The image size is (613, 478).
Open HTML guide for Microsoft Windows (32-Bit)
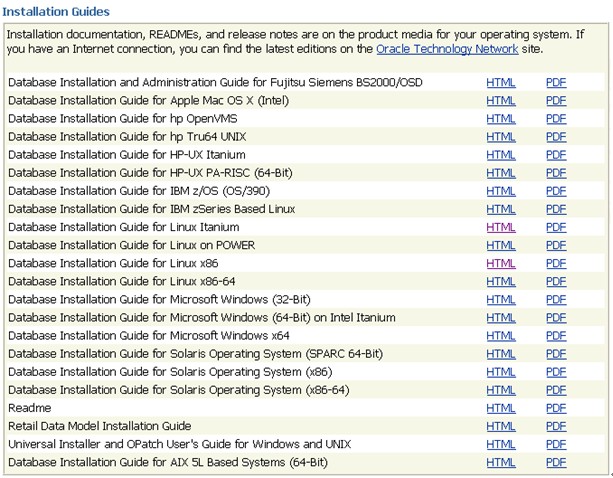(501, 299)
